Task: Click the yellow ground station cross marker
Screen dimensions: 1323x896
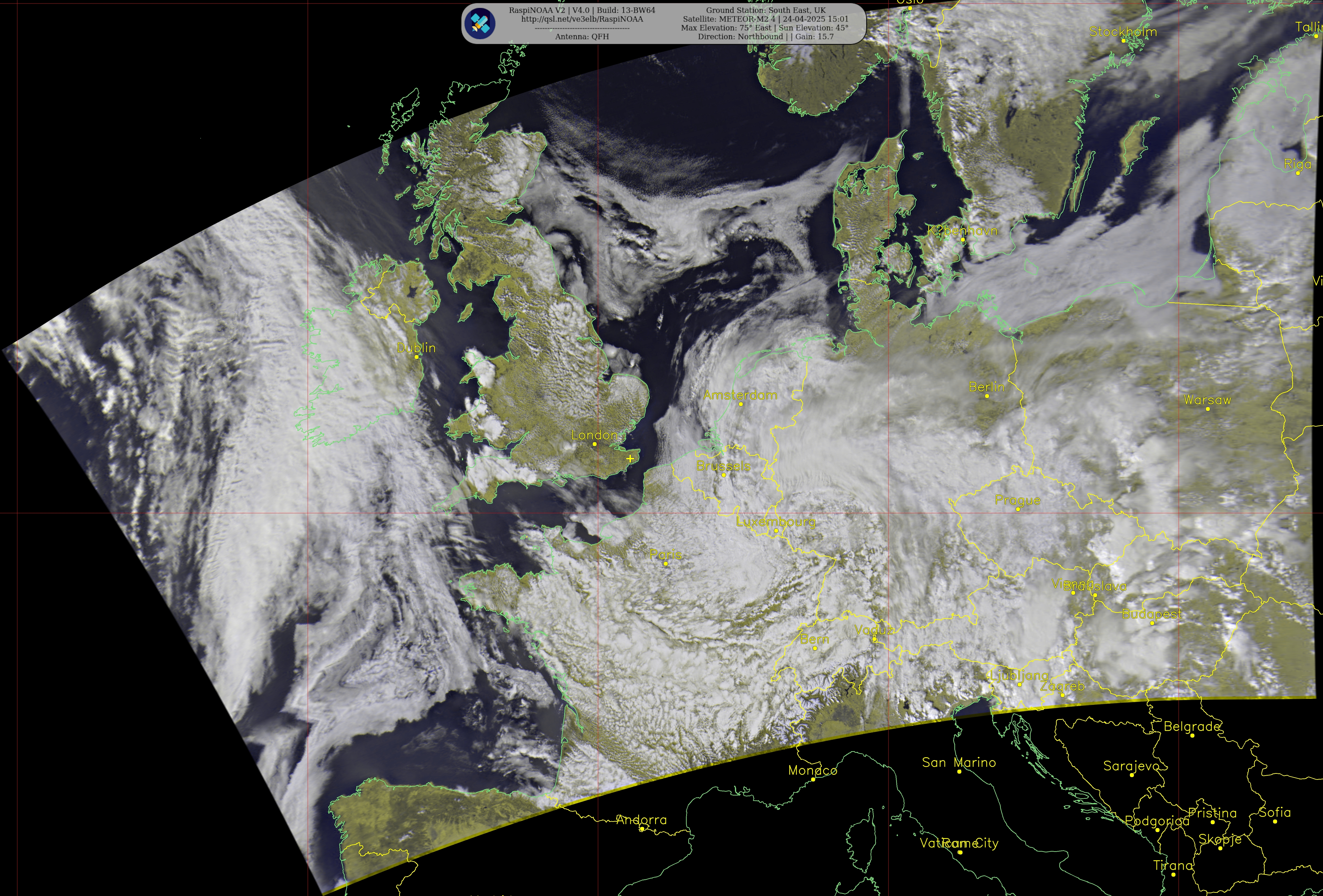Action: (630, 458)
